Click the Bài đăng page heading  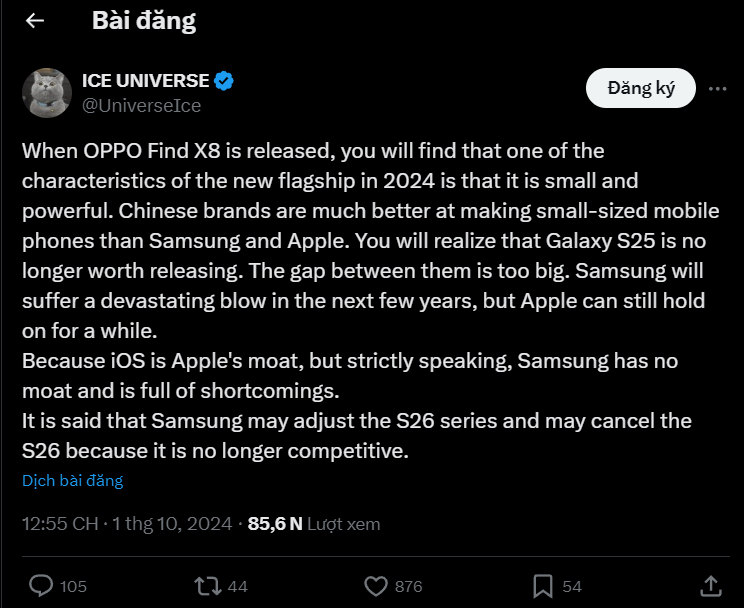coord(144,21)
